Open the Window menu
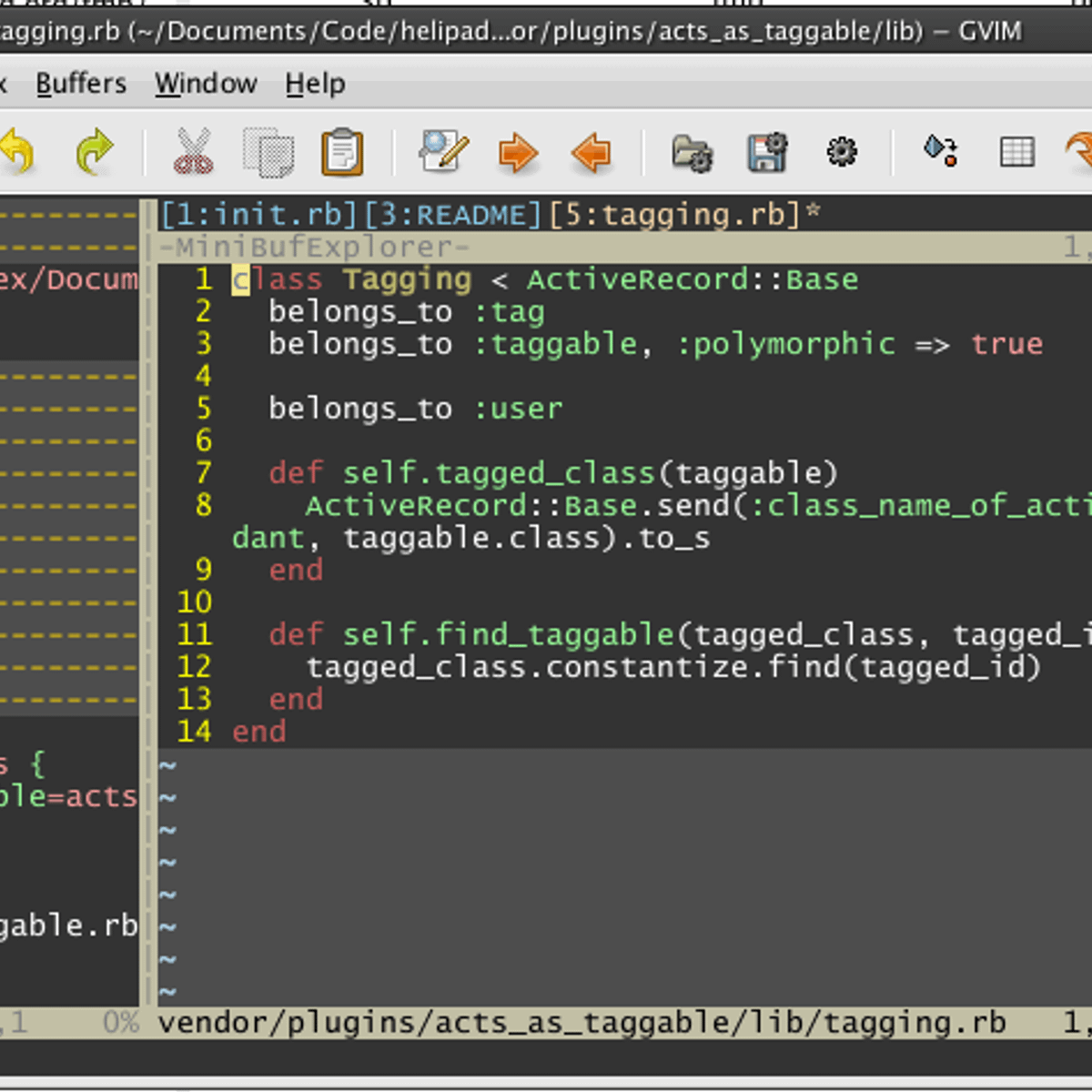 [x=206, y=84]
